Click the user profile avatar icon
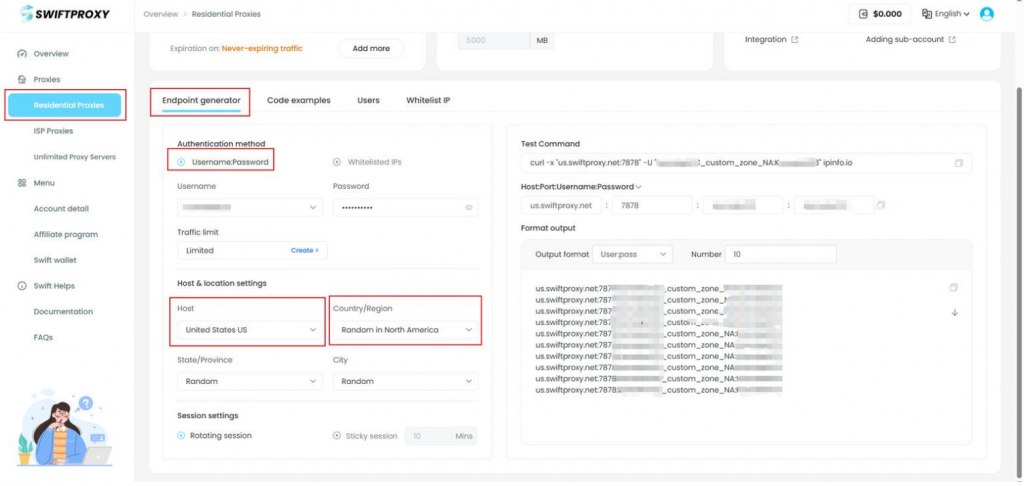Viewport: 1024px width, 486px height. [x=987, y=14]
